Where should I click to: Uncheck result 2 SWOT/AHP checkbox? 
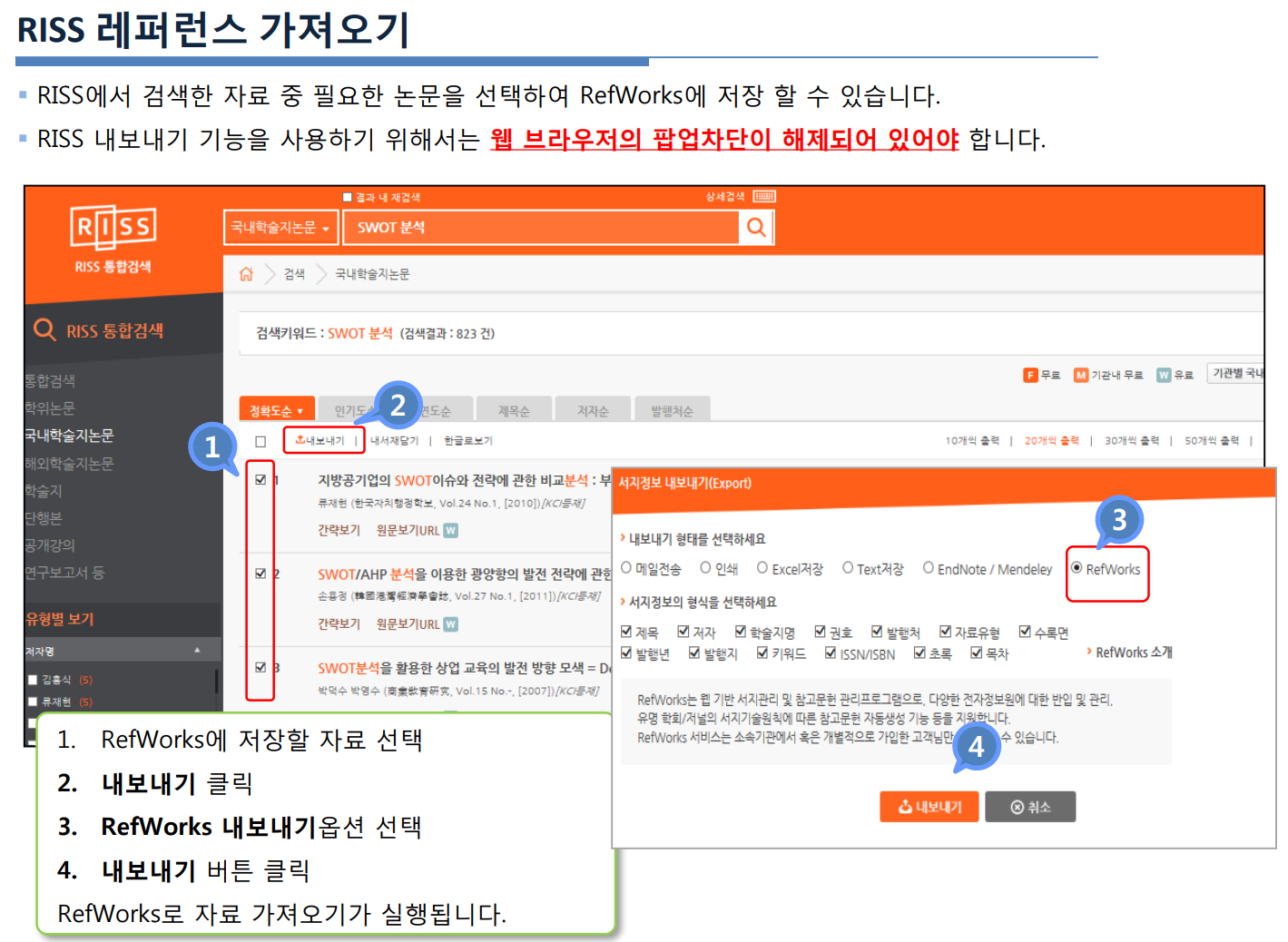pos(261,574)
